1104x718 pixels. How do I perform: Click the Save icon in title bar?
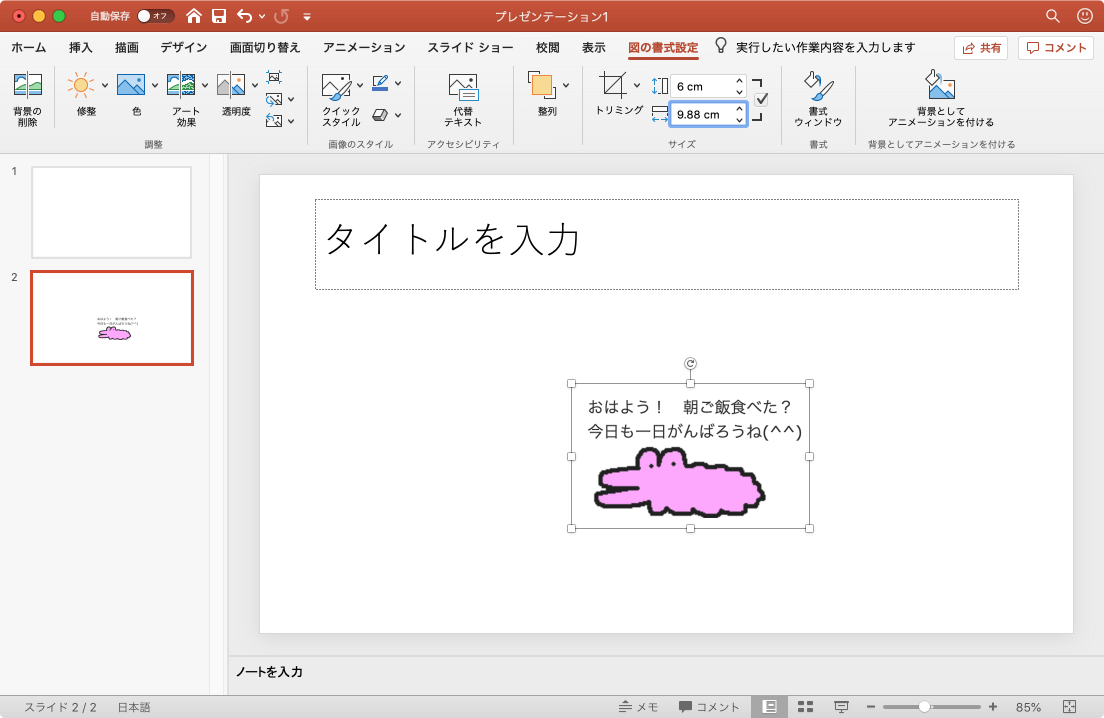click(219, 16)
